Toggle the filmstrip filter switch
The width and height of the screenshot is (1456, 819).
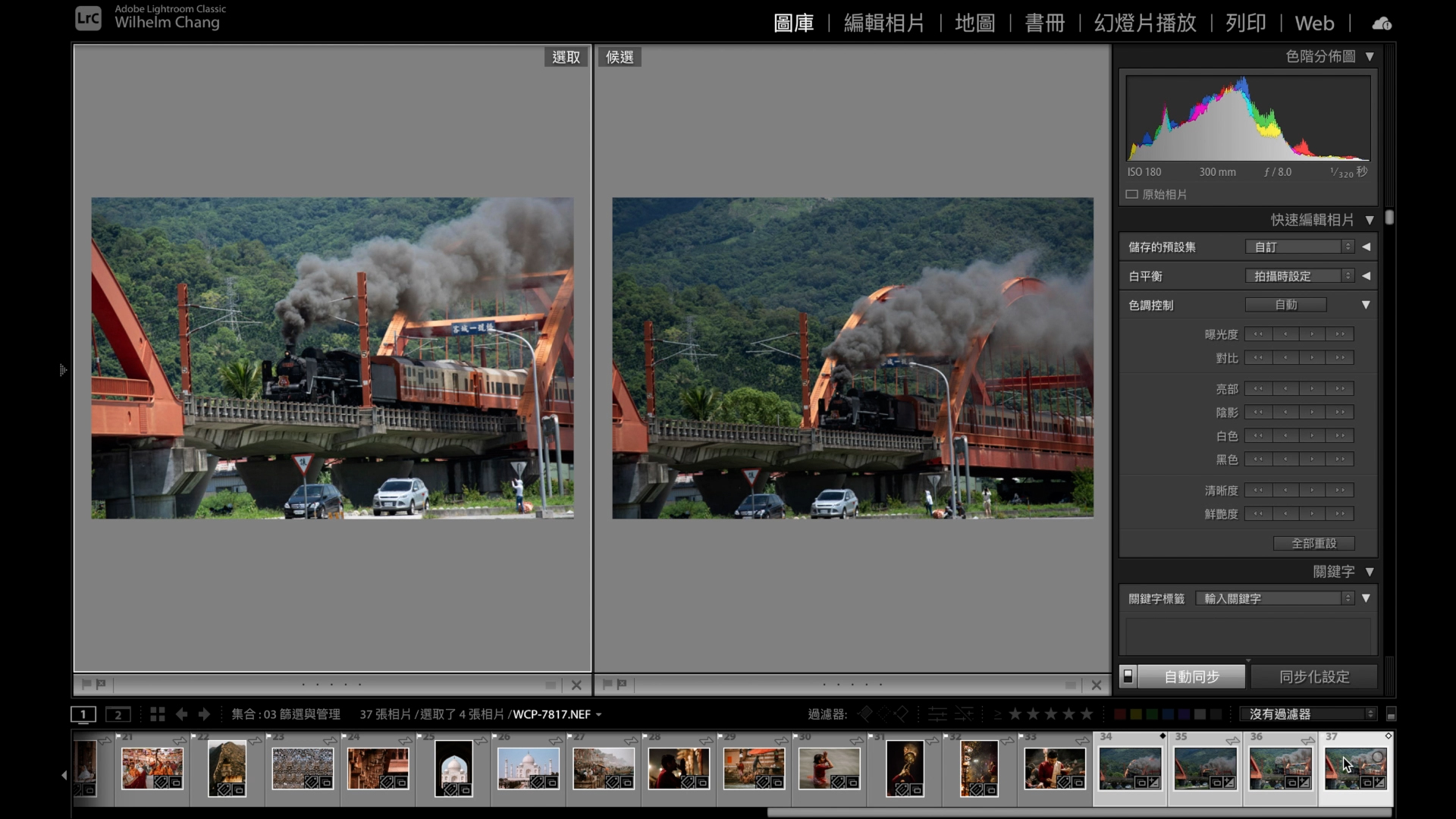point(1391,714)
